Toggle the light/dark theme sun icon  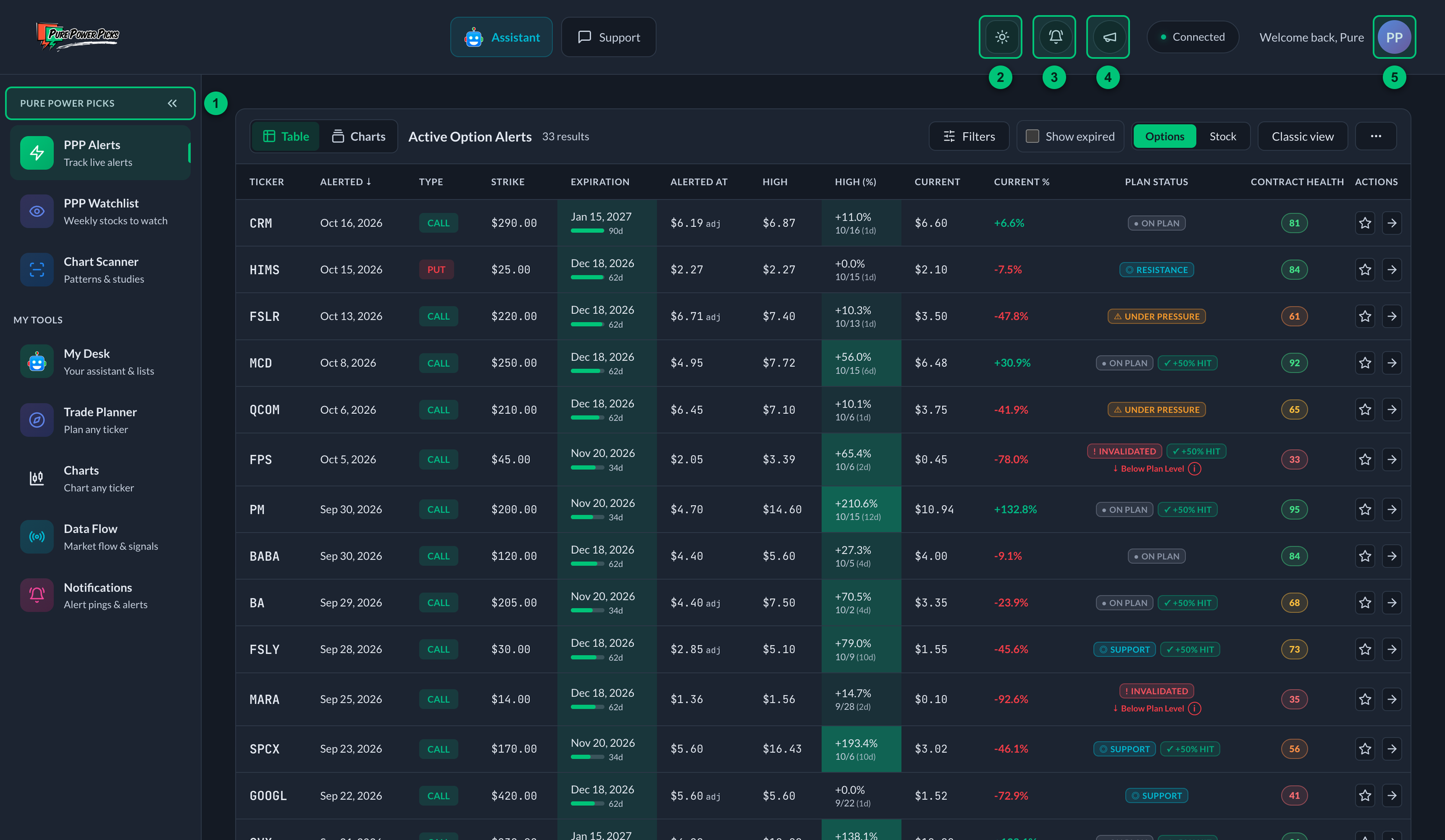(1001, 38)
